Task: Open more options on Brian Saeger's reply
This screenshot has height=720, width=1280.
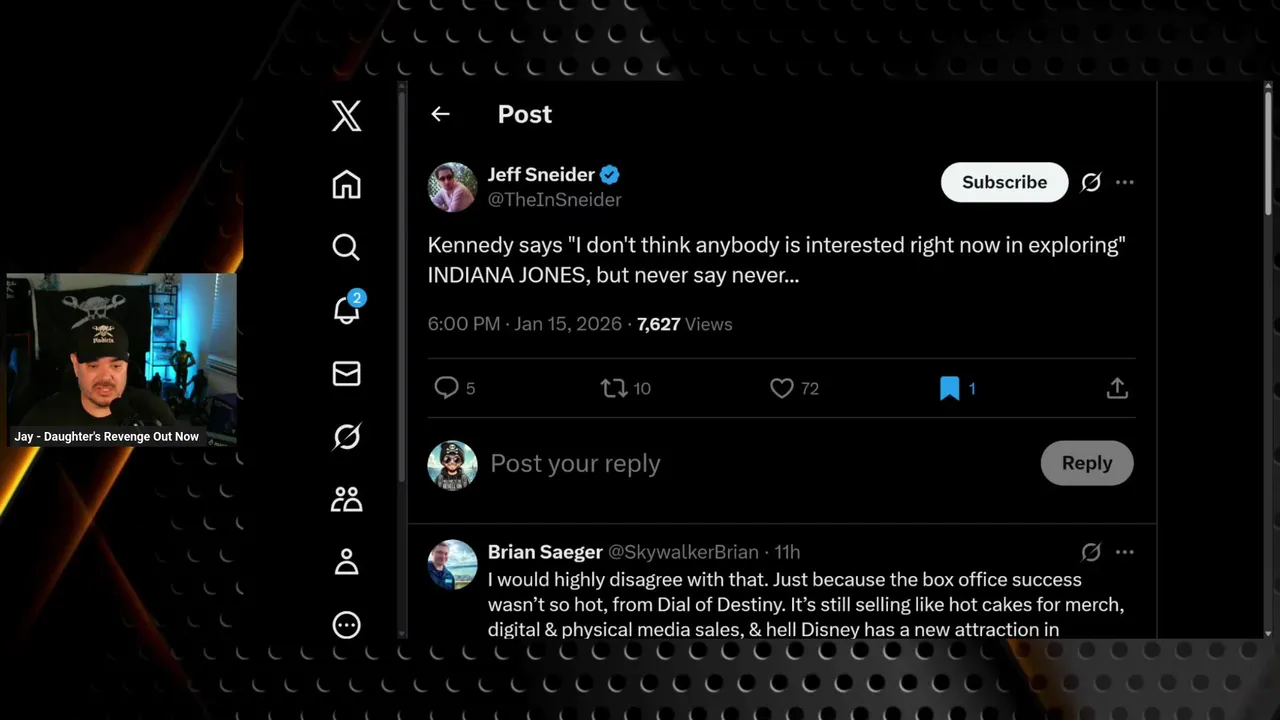Action: point(1125,552)
